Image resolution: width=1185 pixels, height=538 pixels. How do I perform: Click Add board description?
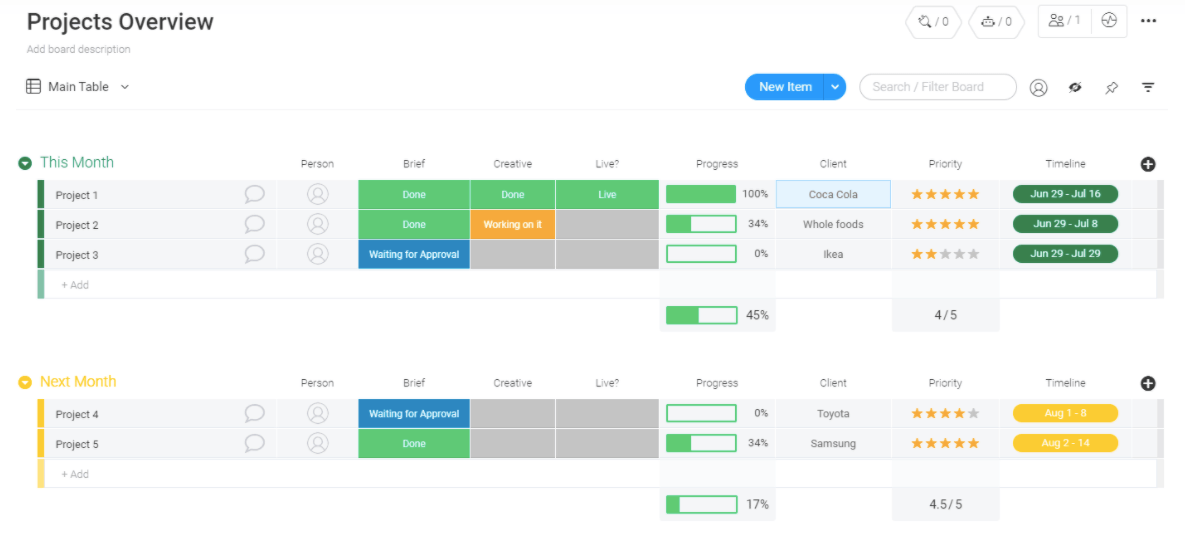79,49
